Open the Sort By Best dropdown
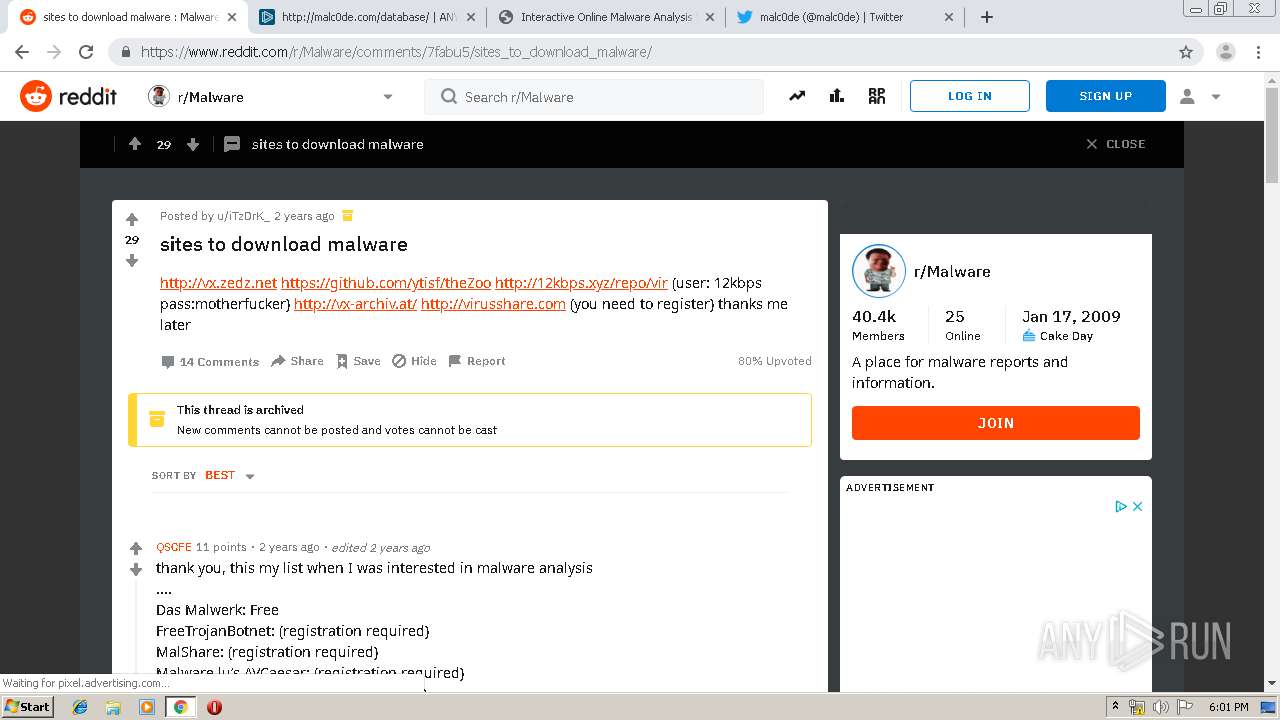The image size is (1280, 720). pos(229,476)
